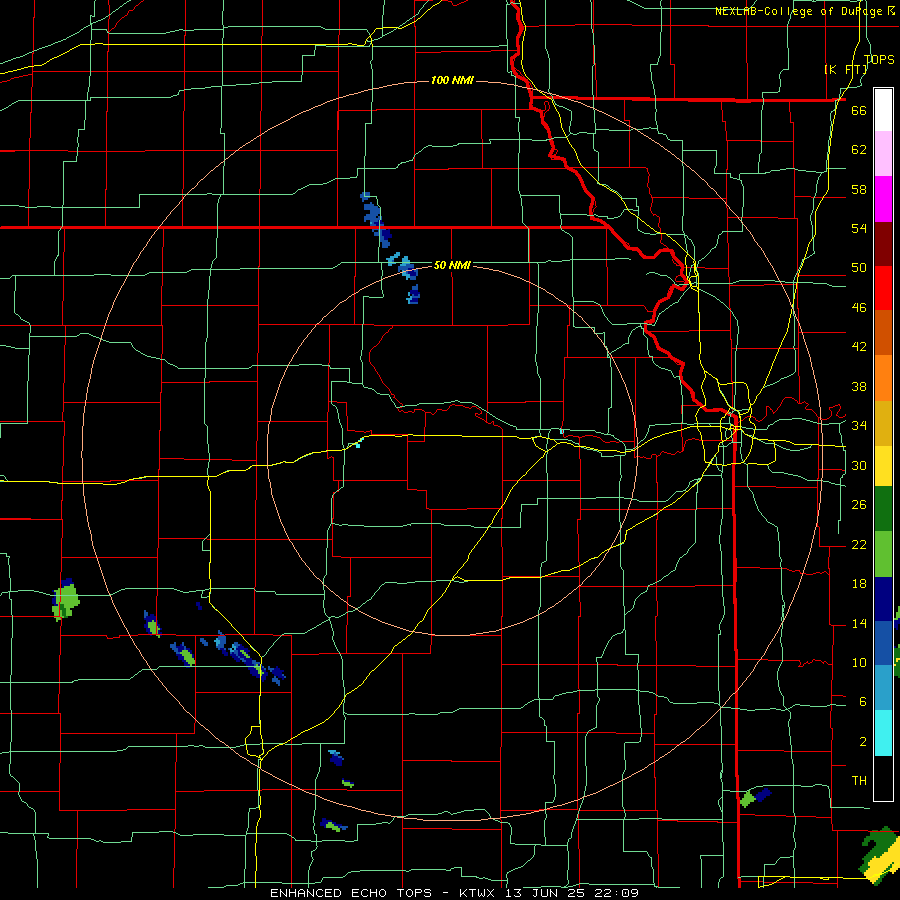
Task: Click the "2" legend value
Action: pos(862,741)
